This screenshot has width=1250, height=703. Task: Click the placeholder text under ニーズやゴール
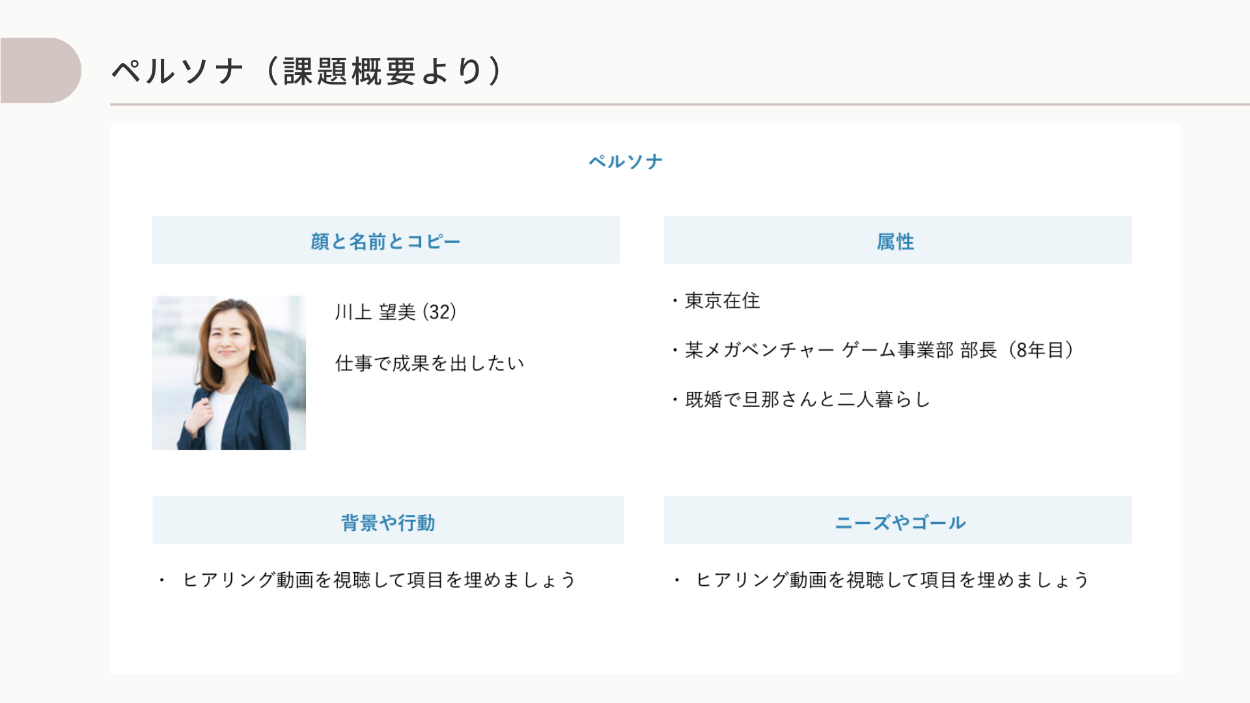[892, 580]
